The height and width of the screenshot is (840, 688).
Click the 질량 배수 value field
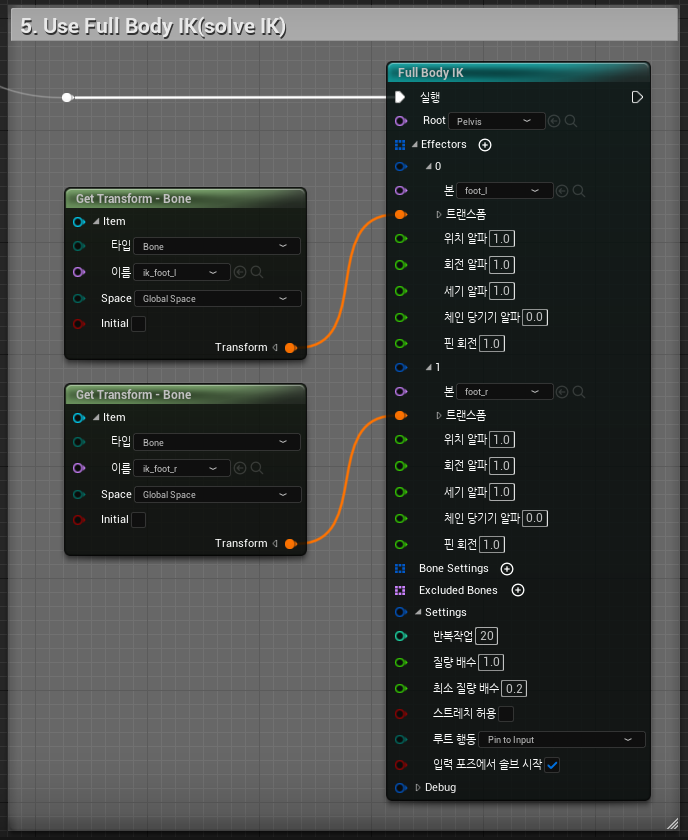tap(491, 662)
